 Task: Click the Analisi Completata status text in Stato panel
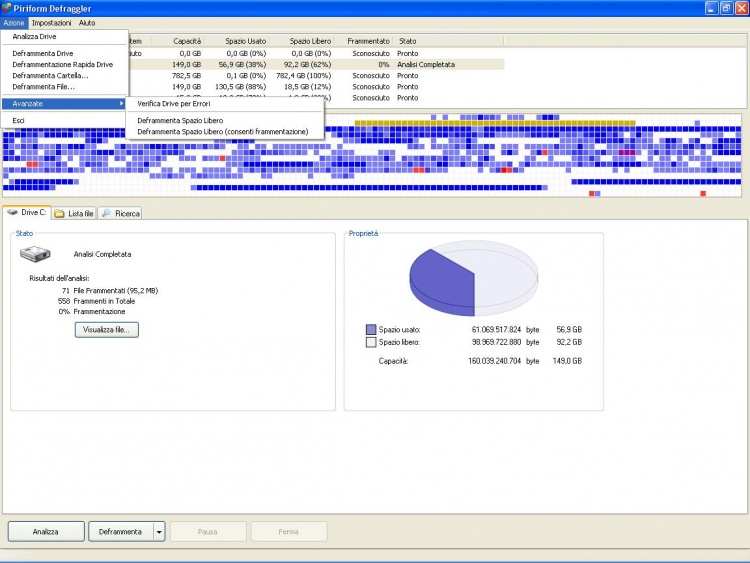click(x=102, y=254)
